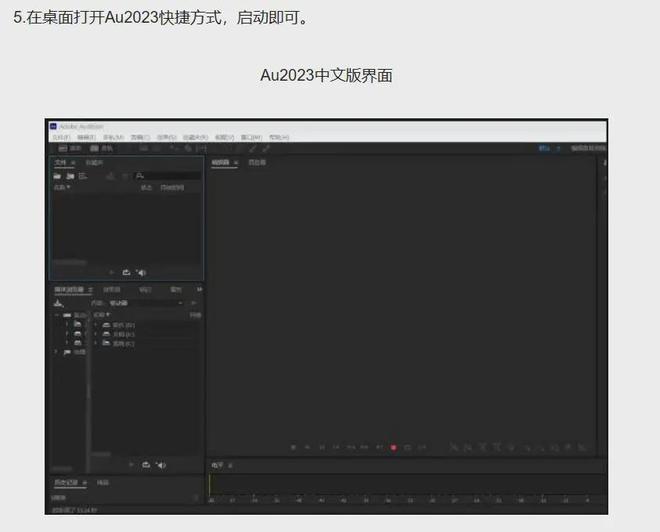This screenshot has height=532, width=660.
Task: Select the 收藏夹 tab beside 文件 tab
Action: 94,163
